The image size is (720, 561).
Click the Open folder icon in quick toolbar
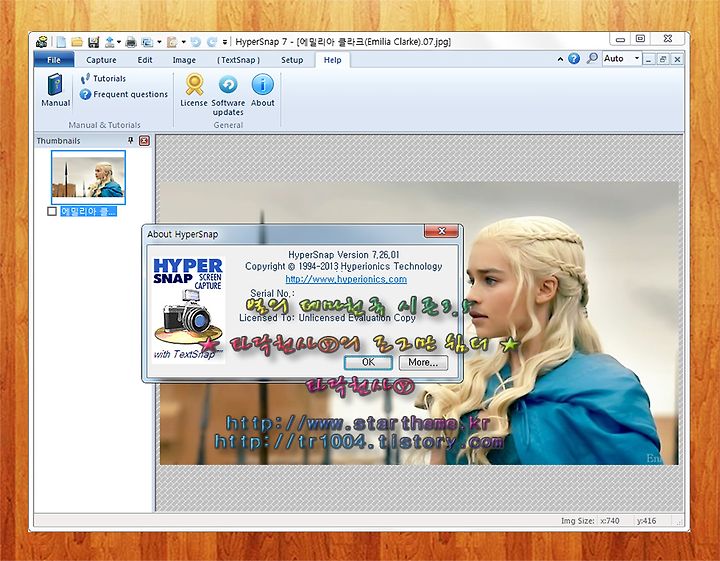click(77, 42)
